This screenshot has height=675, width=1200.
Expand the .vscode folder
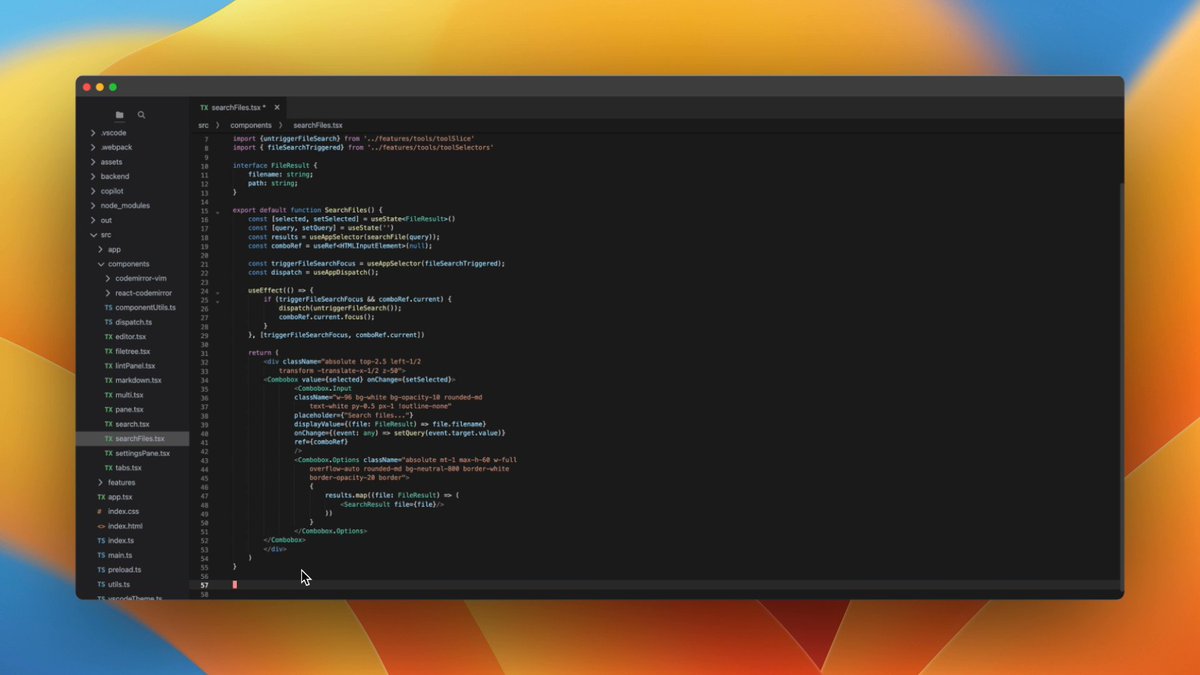pos(93,133)
